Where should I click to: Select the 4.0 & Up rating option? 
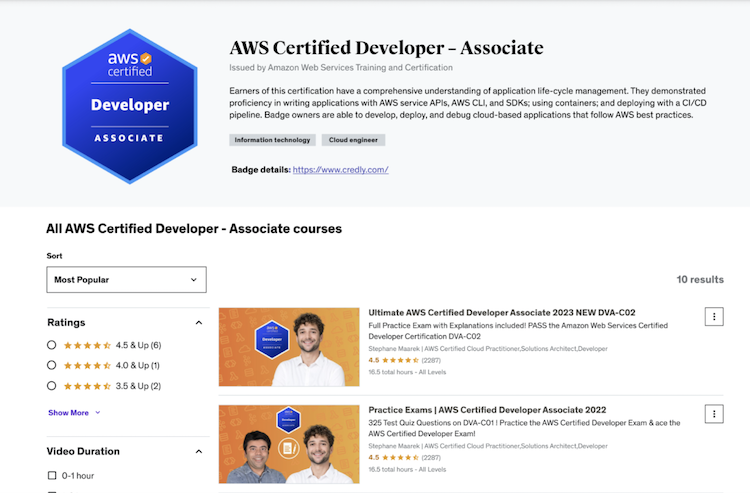[52, 365]
